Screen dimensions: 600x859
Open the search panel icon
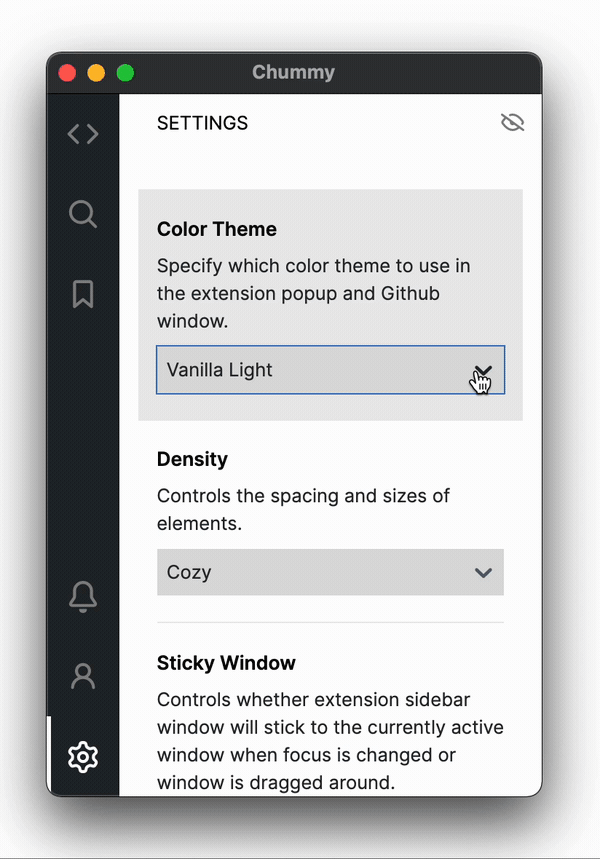coord(83,214)
